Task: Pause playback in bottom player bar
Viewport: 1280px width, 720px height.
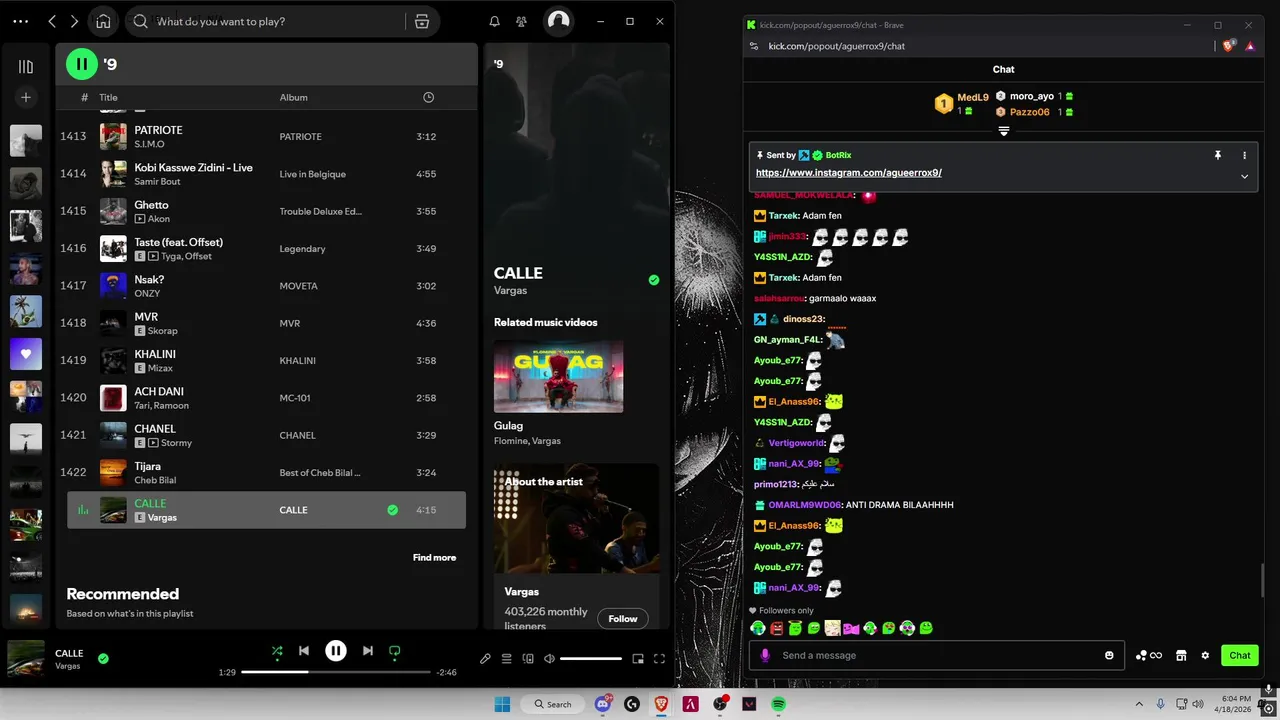Action: pos(336,651)
